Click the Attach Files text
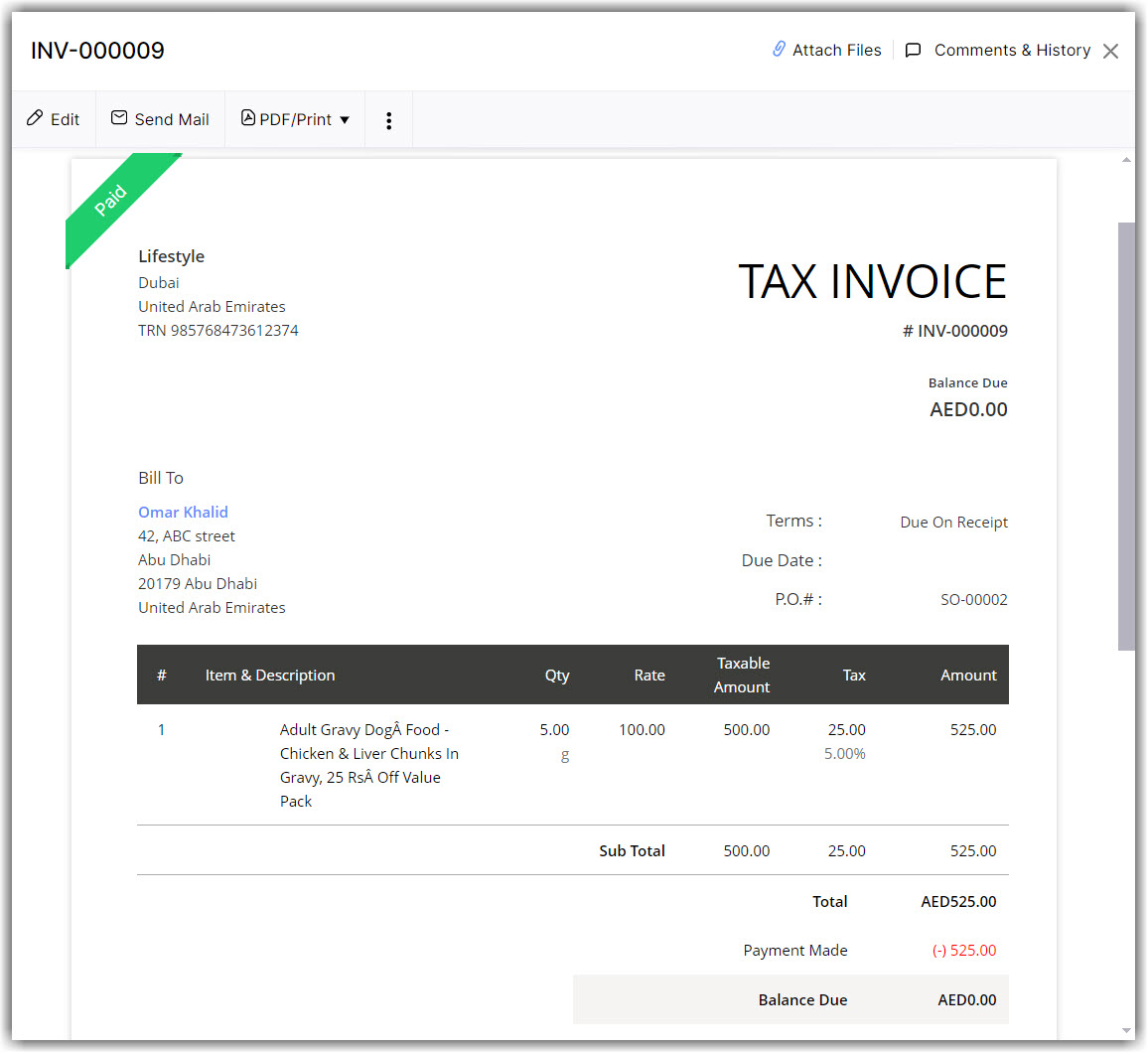The height and width of the screenshot is (1053, 1148). pyautogui.click(x=836, y=51)
